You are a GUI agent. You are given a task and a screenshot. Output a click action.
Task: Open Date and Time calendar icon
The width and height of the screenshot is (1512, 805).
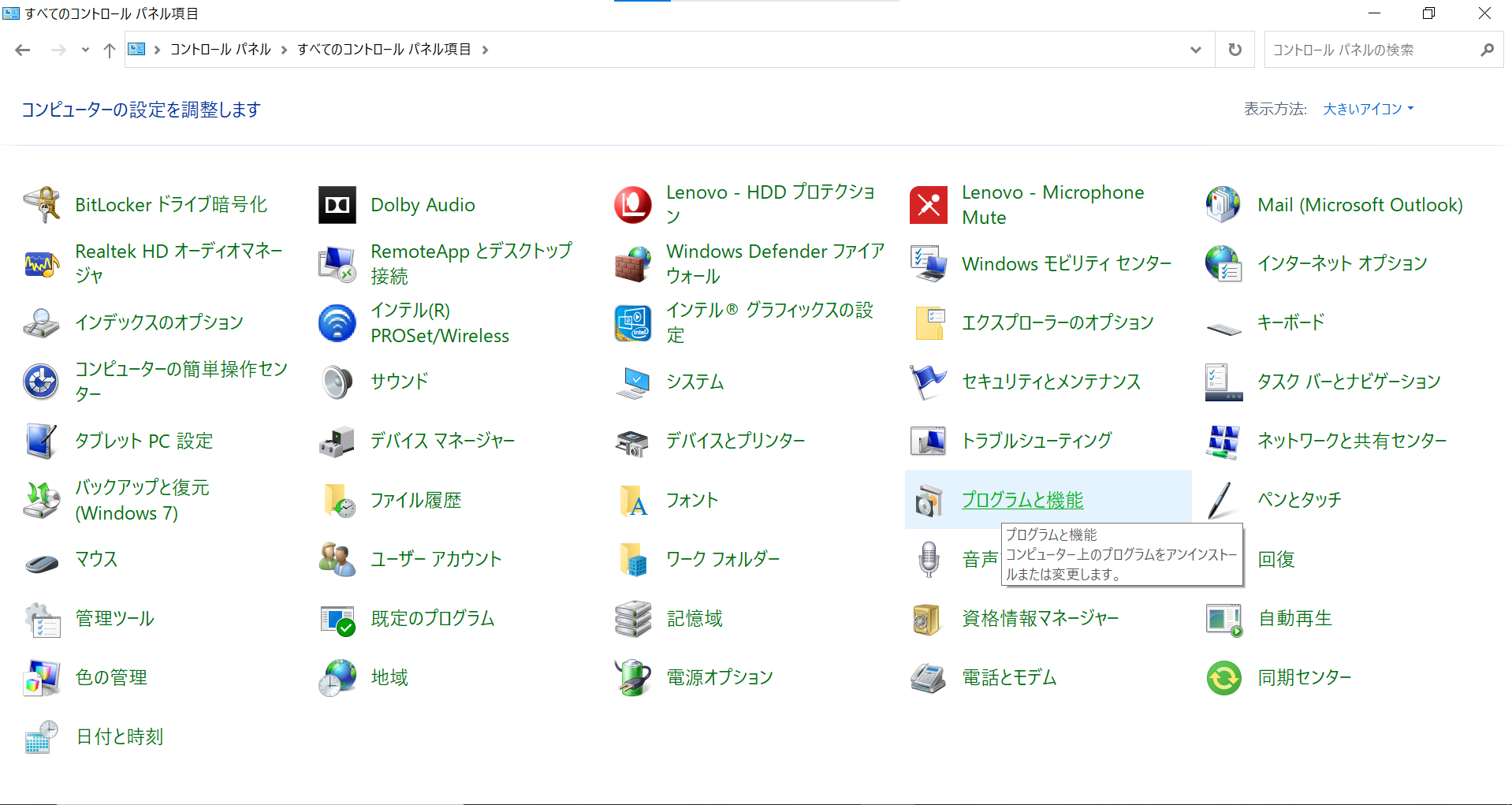pyautogui.click(x=42, y=737)
